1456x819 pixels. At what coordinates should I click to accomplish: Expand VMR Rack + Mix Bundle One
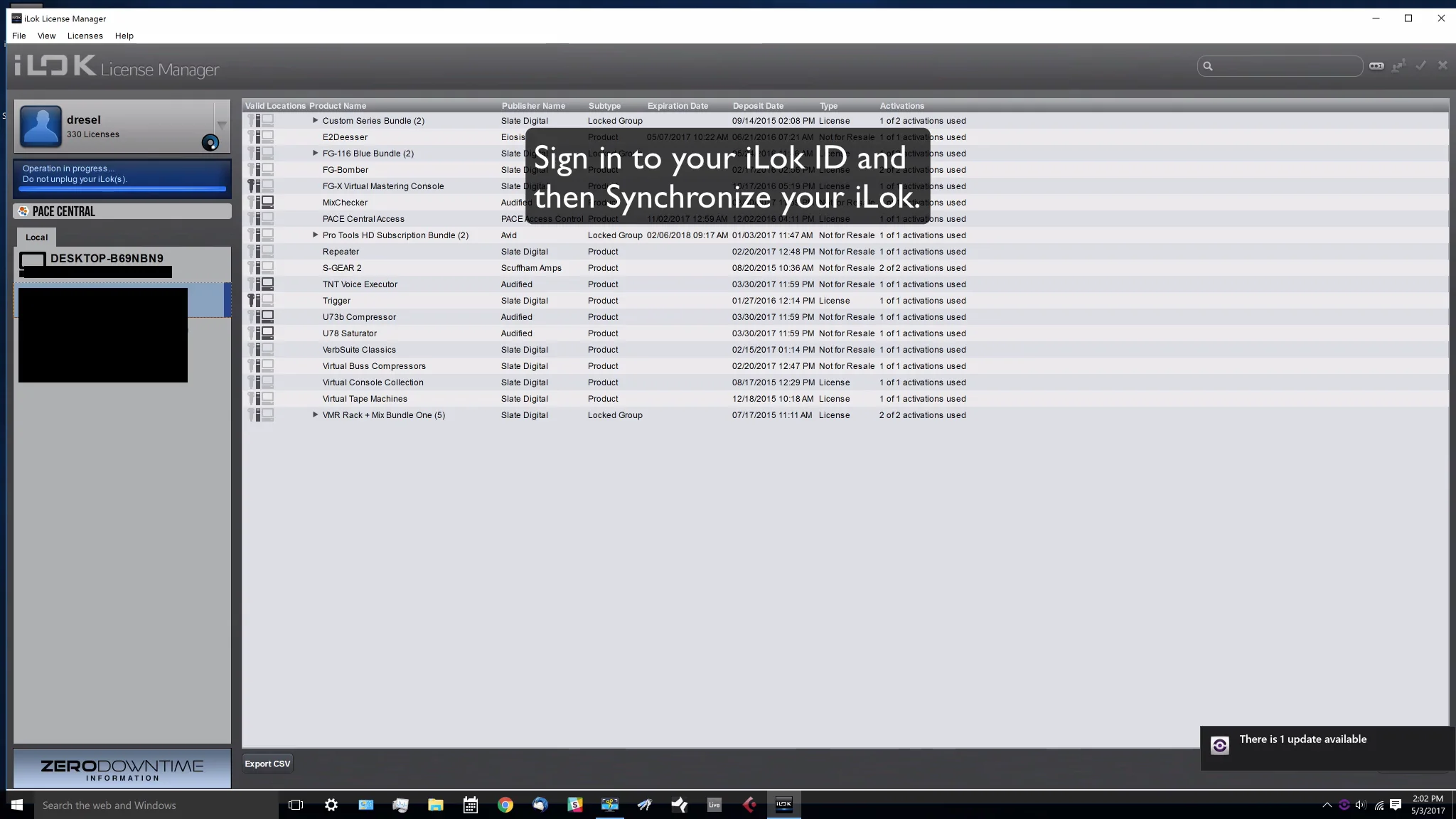(315, 415)
